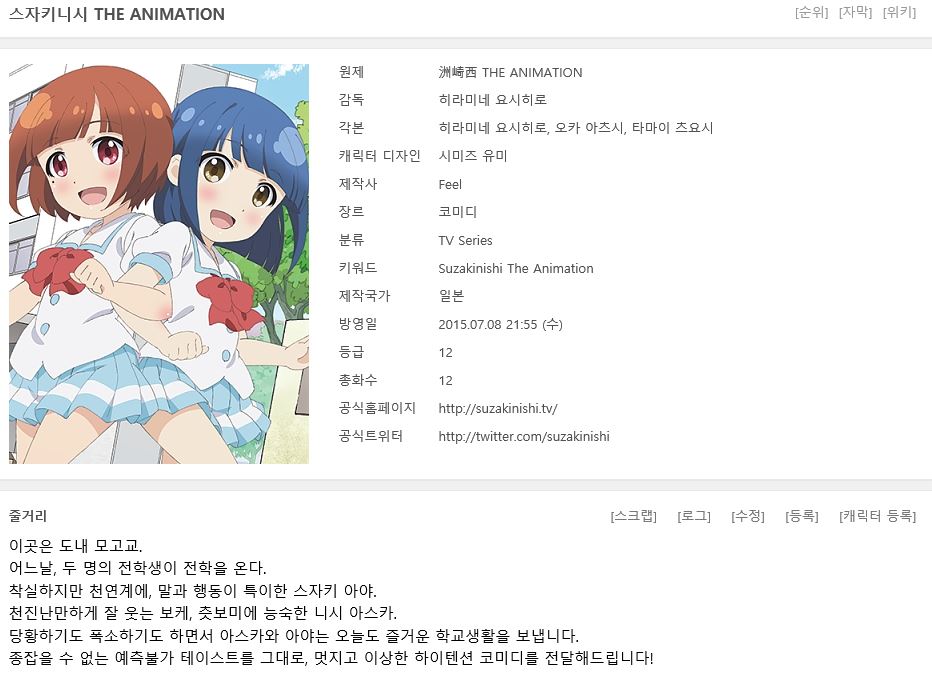
Task: Click the [스크랩] scrap link
Action: 634,516
